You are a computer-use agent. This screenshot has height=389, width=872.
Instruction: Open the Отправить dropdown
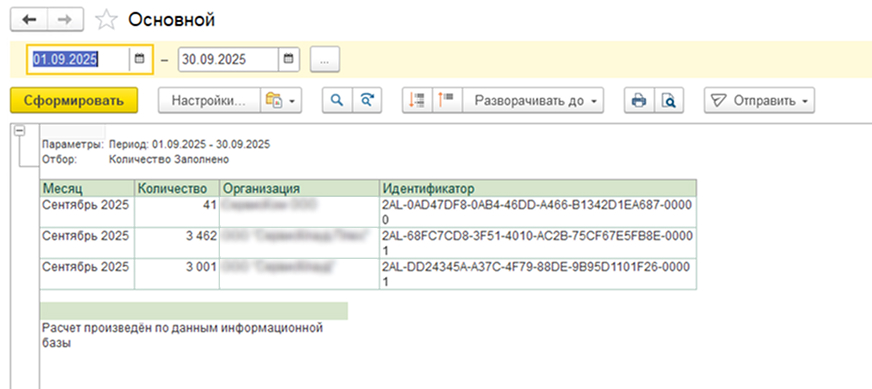tap(759, 101)
